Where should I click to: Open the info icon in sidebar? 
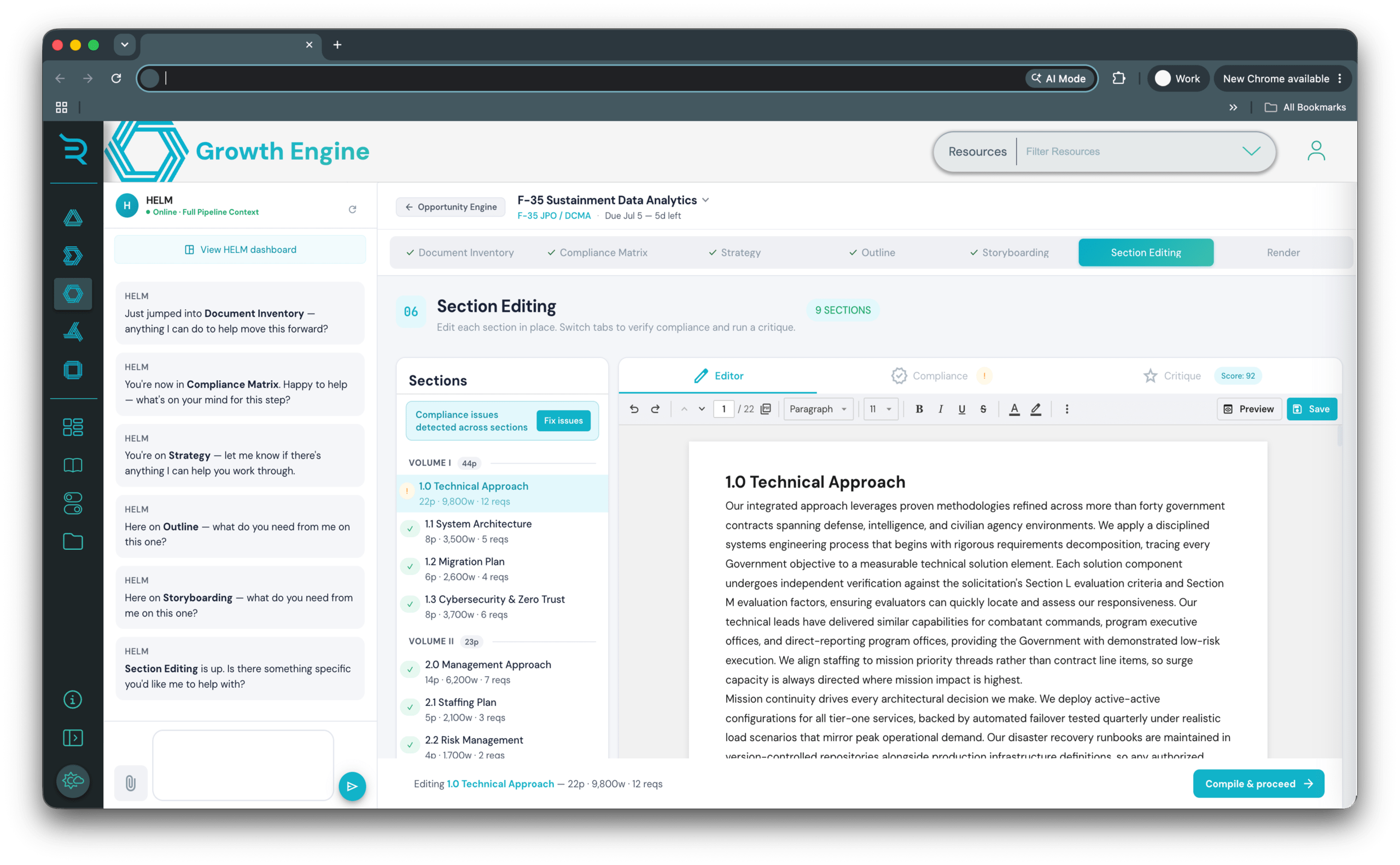coord(73,699)
